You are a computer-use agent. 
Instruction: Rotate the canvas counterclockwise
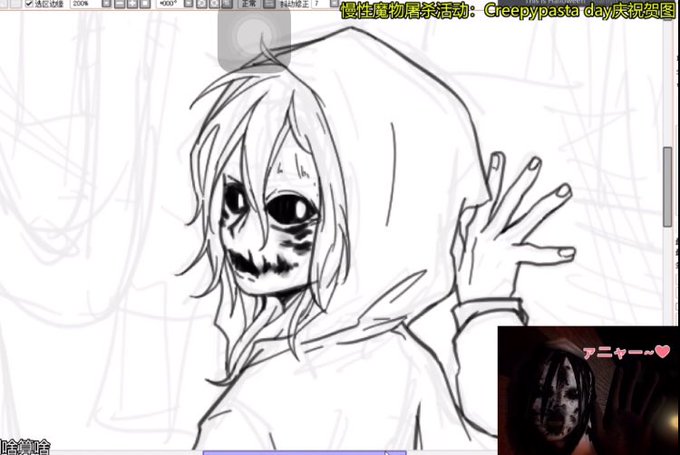click(x=201, y=3)
